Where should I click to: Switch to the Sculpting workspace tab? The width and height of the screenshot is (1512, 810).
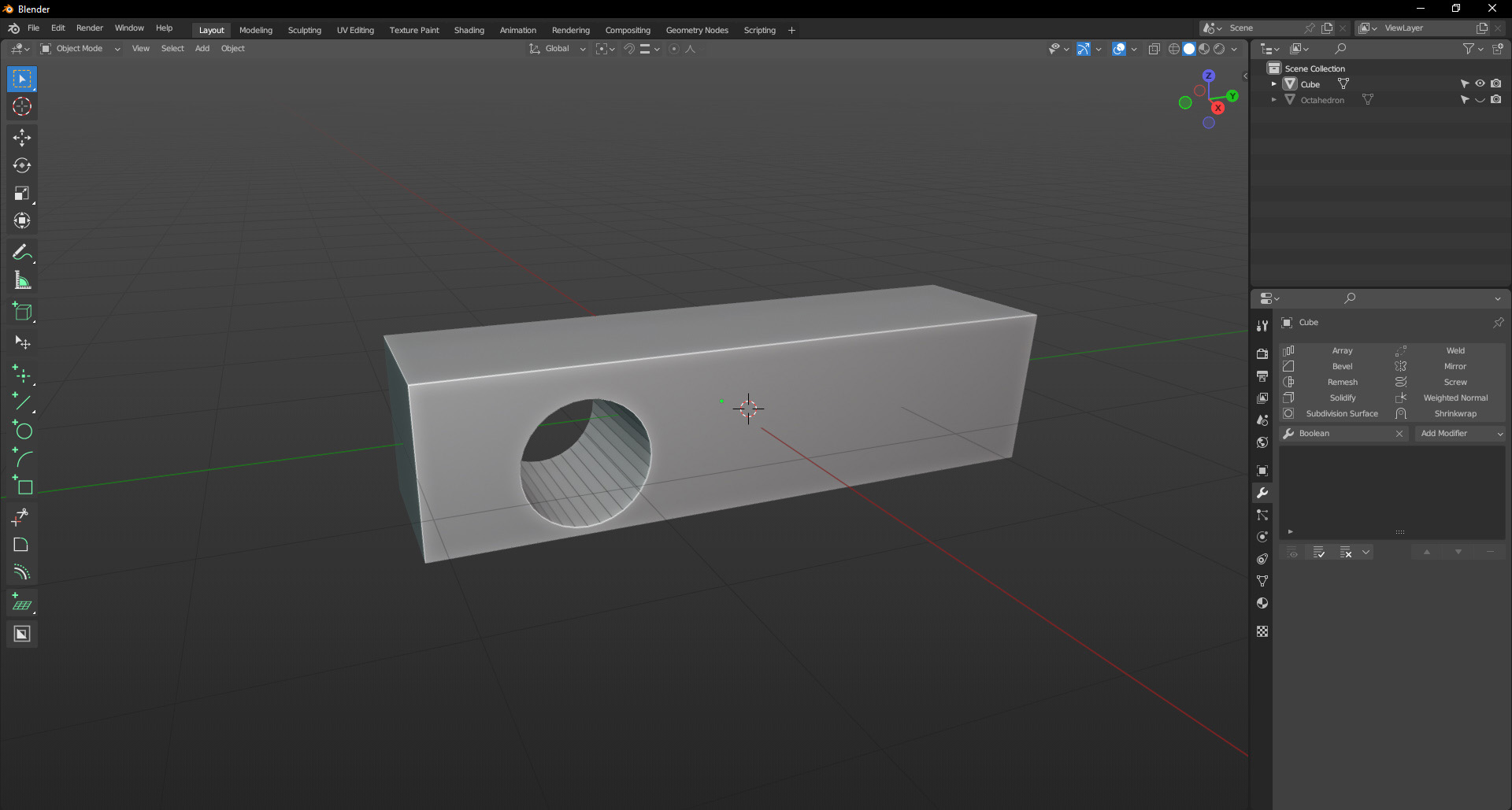pyautogui.click(x=304, y=30)
